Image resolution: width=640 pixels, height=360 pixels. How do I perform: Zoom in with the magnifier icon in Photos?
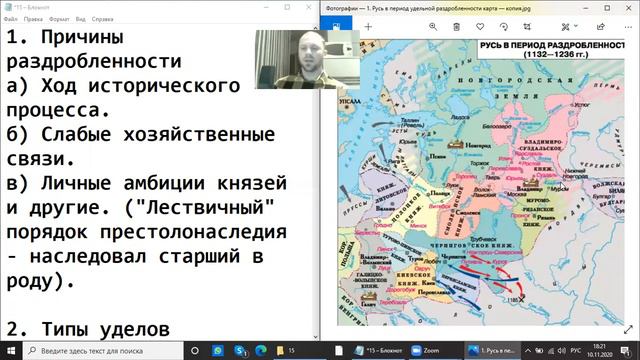coord(433,27)
